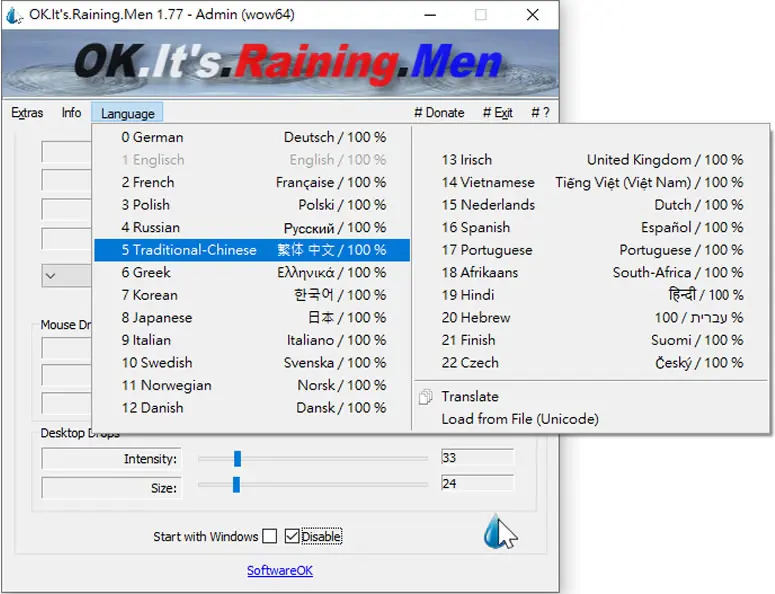Expand the dropdown arrow on left panel
The image size is (775, 594).
pos(50,276)
